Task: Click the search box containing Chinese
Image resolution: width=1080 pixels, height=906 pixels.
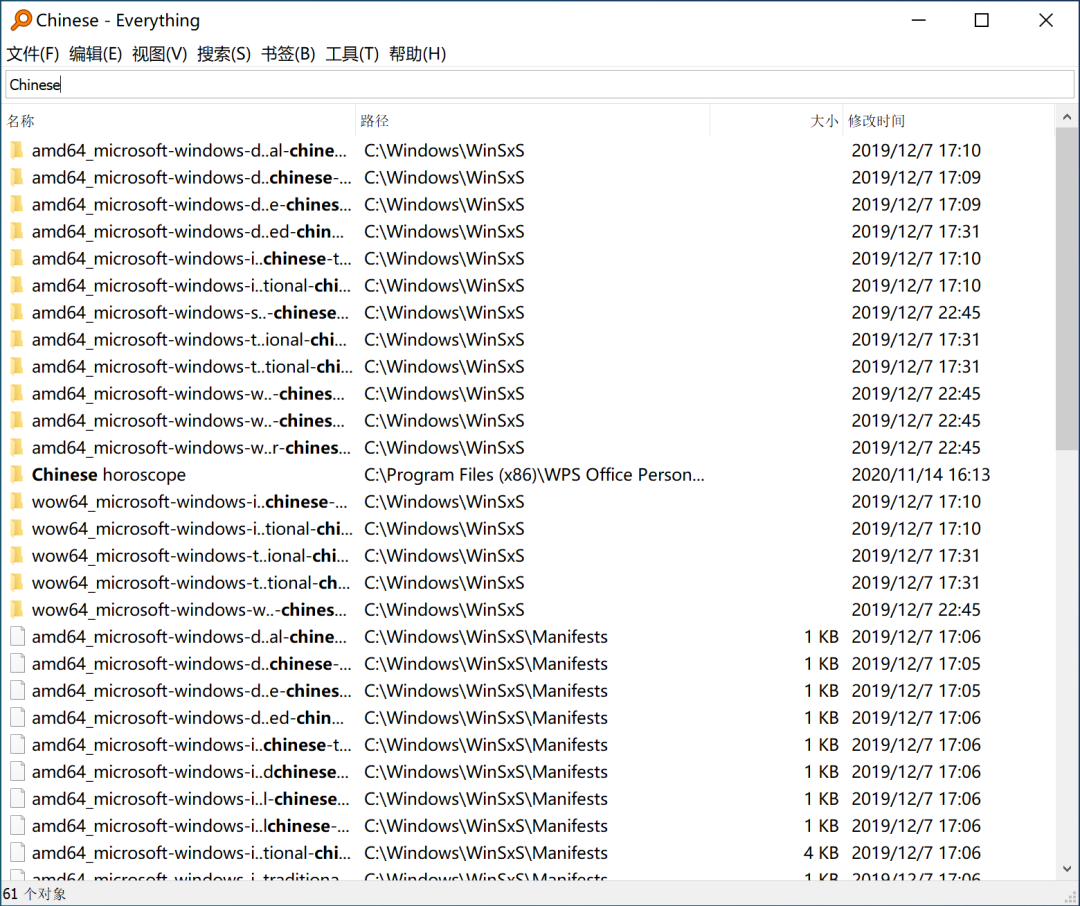Action: tap(539, 85)
